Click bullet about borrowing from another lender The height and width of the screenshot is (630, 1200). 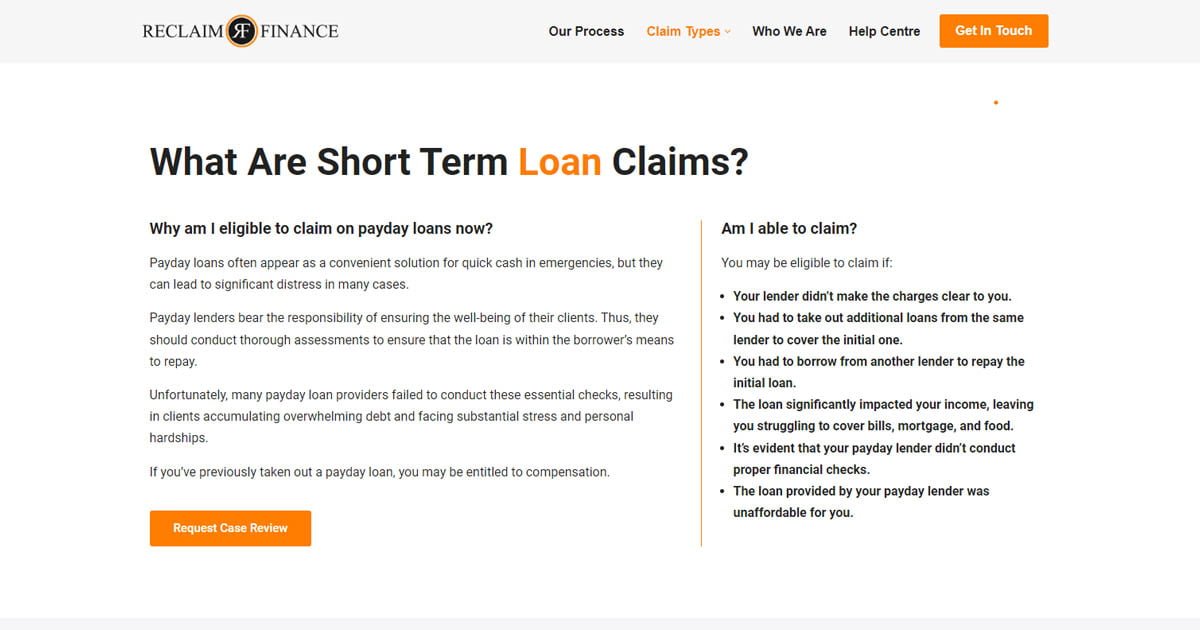[879, 372]
